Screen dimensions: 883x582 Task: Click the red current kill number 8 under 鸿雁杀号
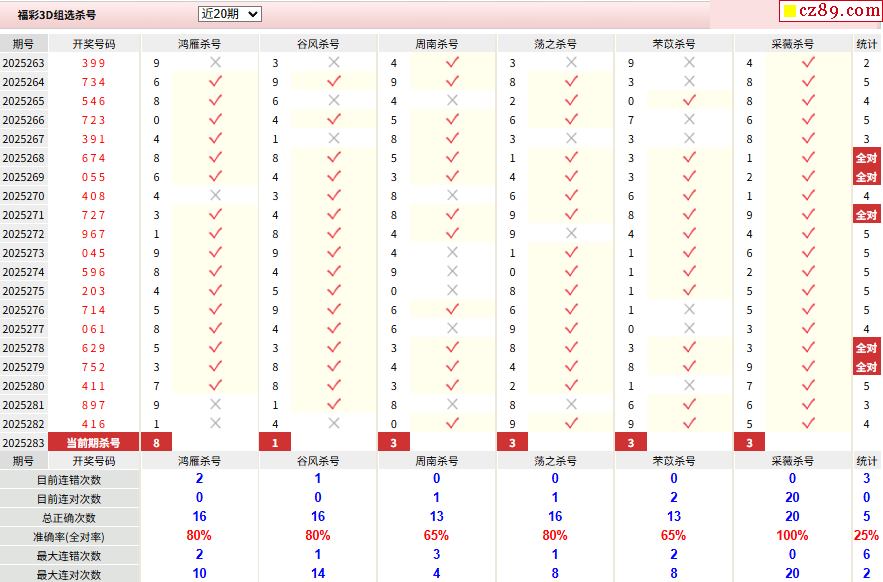pos(156,443)
